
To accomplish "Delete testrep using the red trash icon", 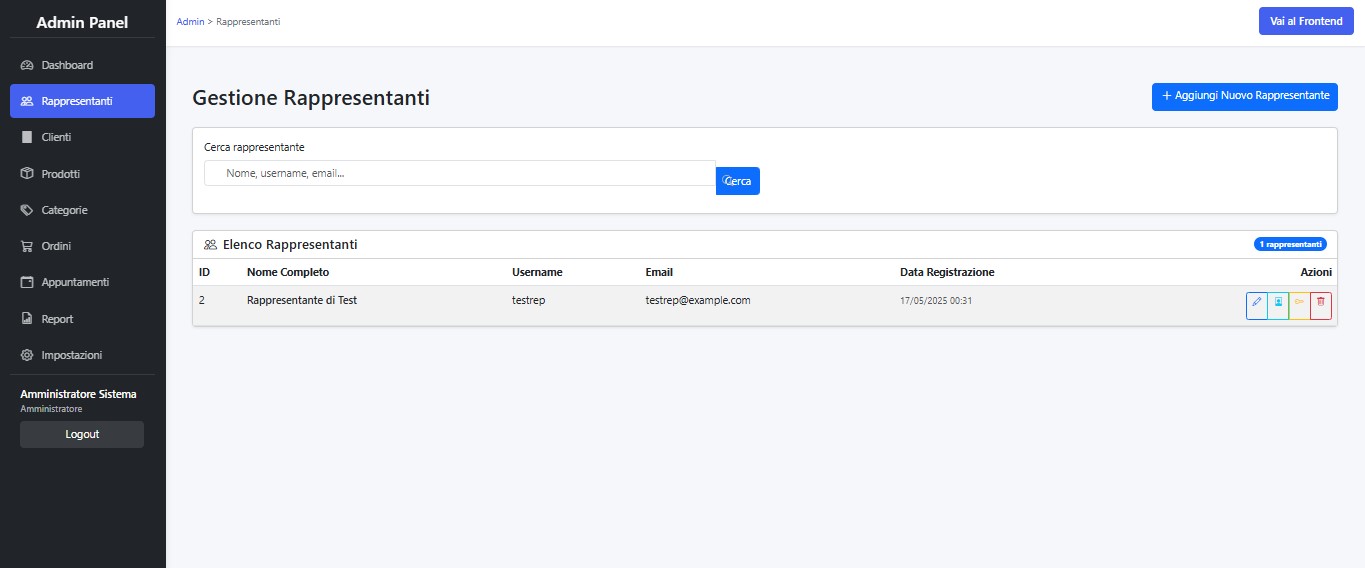I will click(1321, 306).
